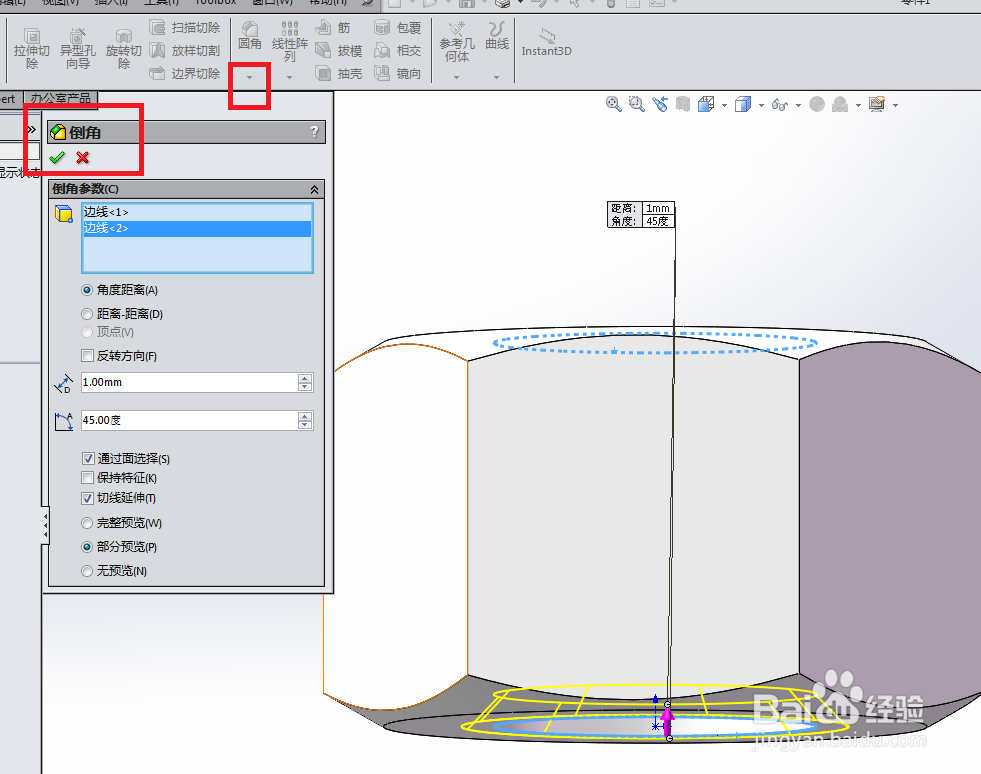
Task: Open the View Orientation dropdown arrow
Action: point(724,105)
